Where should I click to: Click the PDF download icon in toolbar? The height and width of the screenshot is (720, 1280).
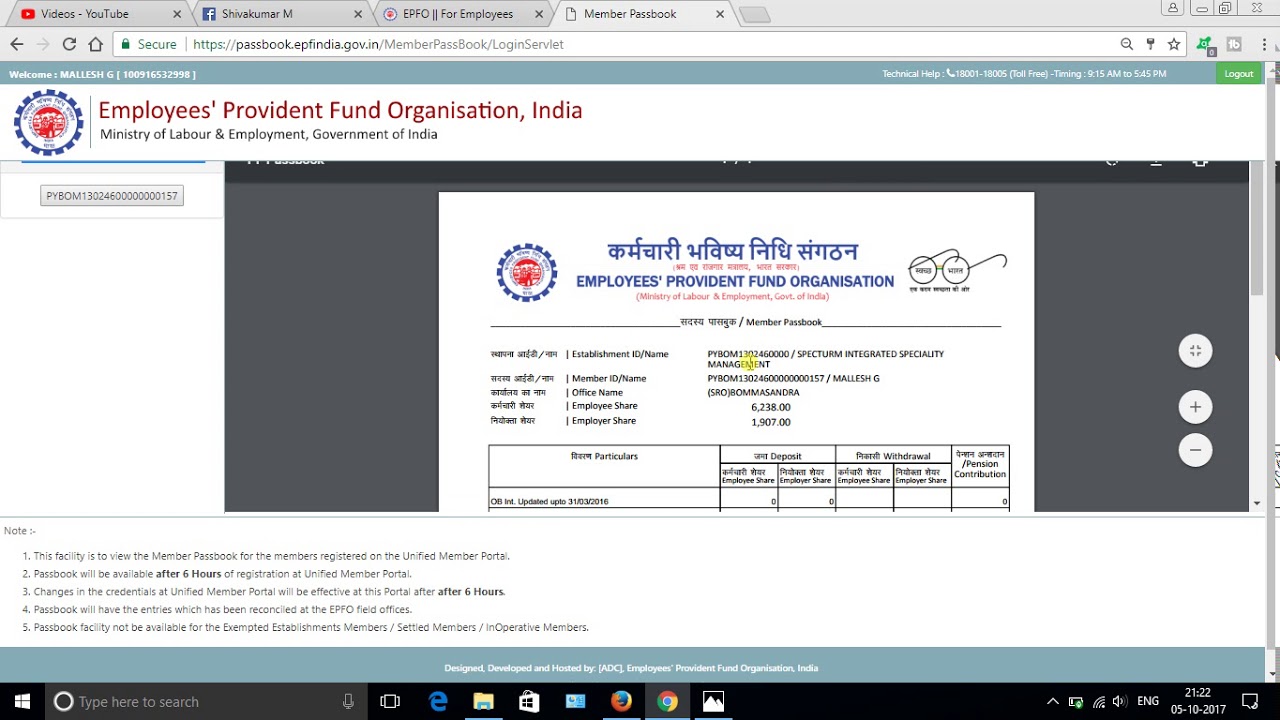[x=1156, y=162]
